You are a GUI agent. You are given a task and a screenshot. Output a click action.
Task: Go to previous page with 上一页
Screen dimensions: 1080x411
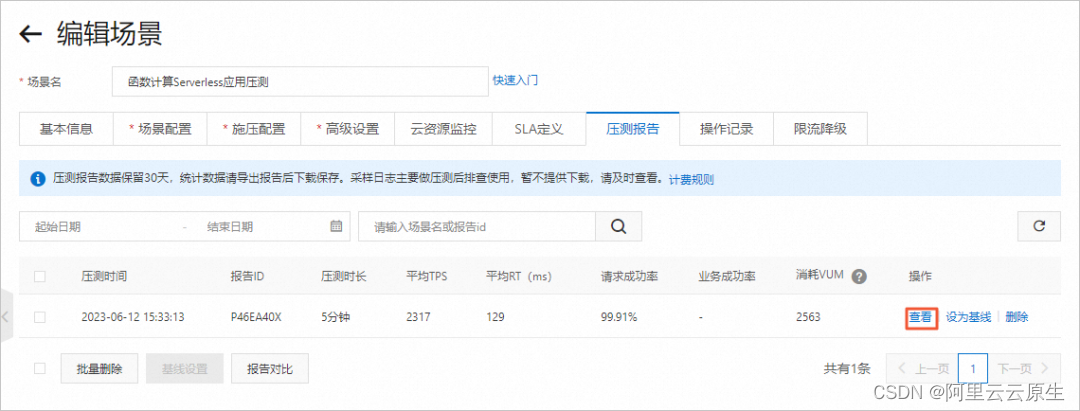coord(921,368)
